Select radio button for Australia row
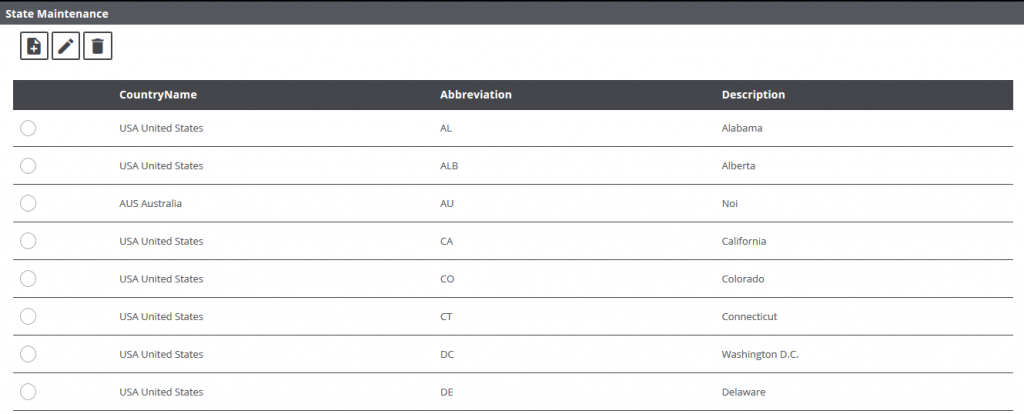The image size is (1024, 414). click(x=28, y=203)
